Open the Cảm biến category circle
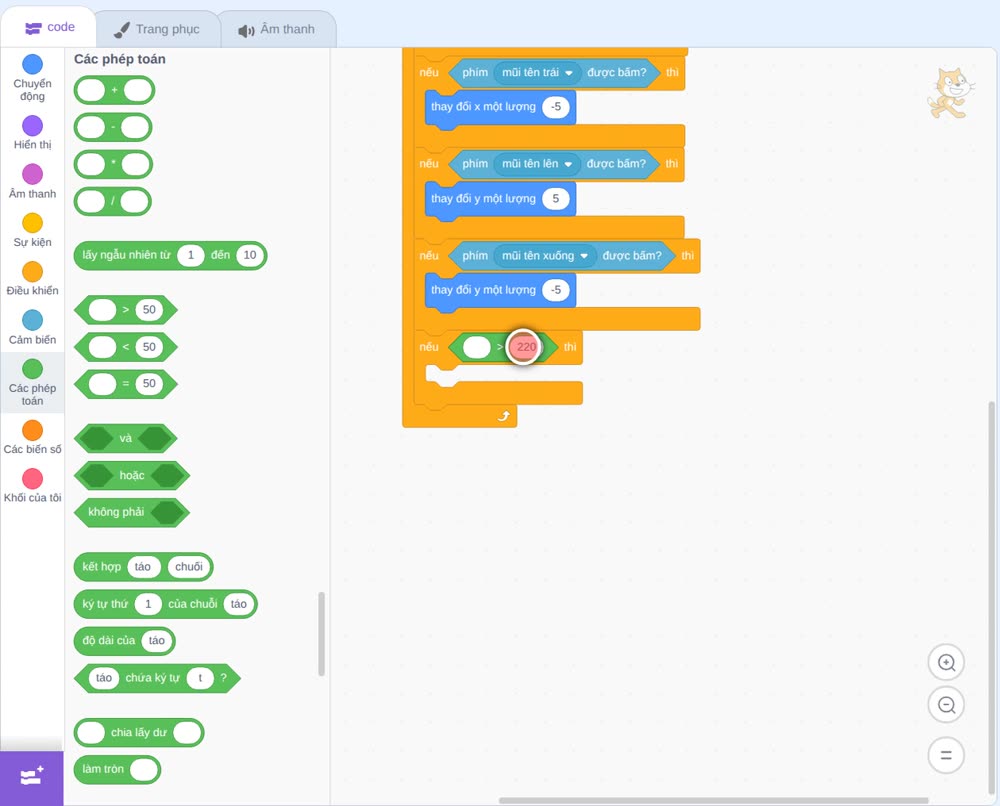The width and height of the screenshot is (1000, 806). (33, 320)
